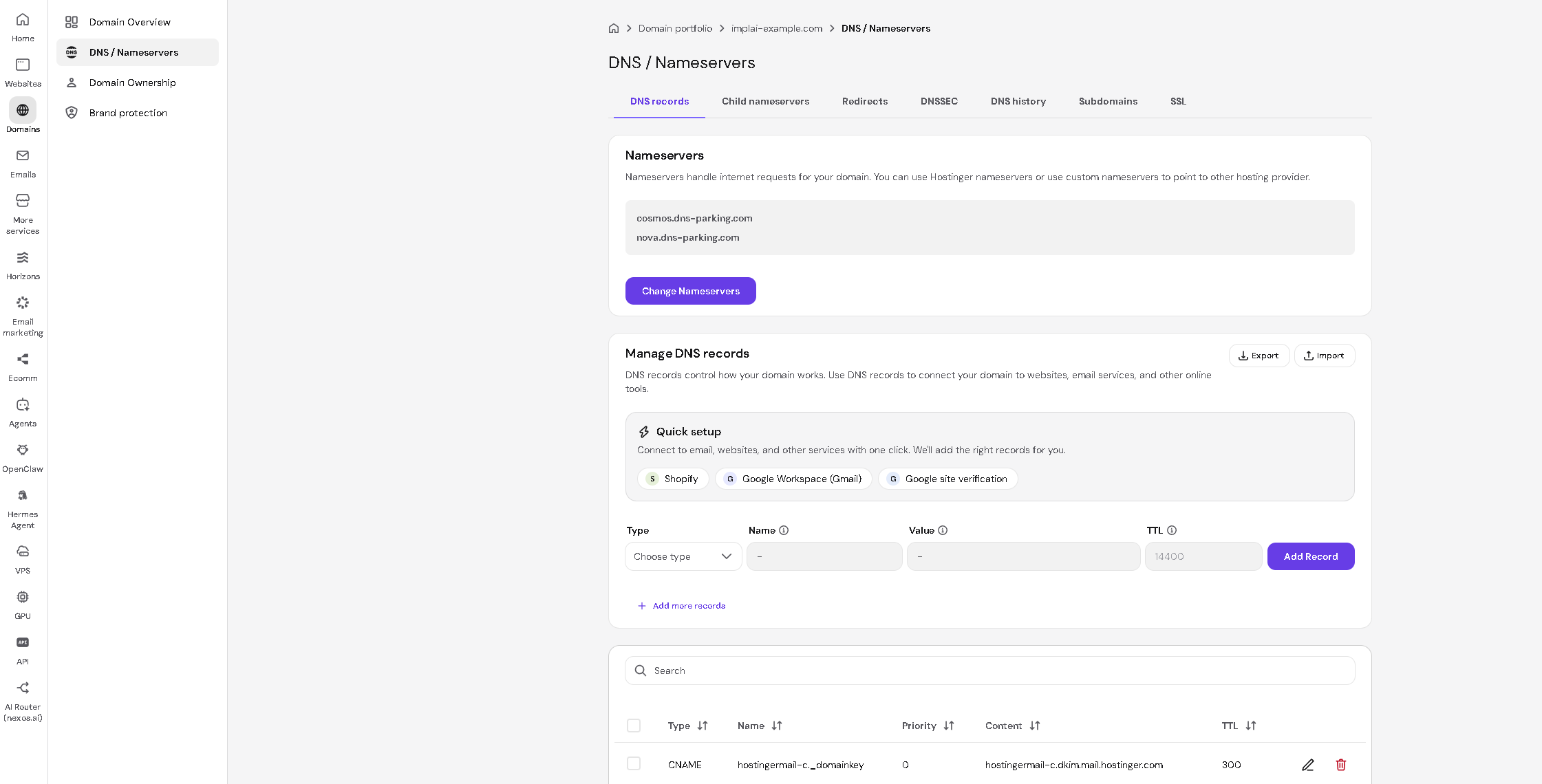Click the cosmos.dns-parking.com nameserver text
This screenshot has width=1542, height=784.
pos(694,218)
